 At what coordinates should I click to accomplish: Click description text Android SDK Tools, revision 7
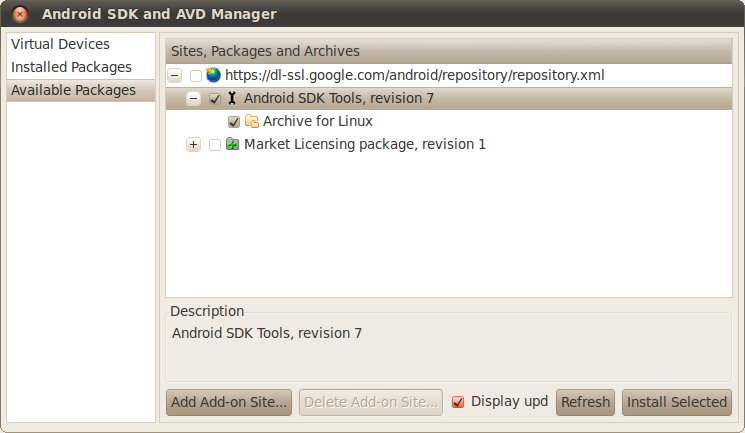click(x=267, y=333)
